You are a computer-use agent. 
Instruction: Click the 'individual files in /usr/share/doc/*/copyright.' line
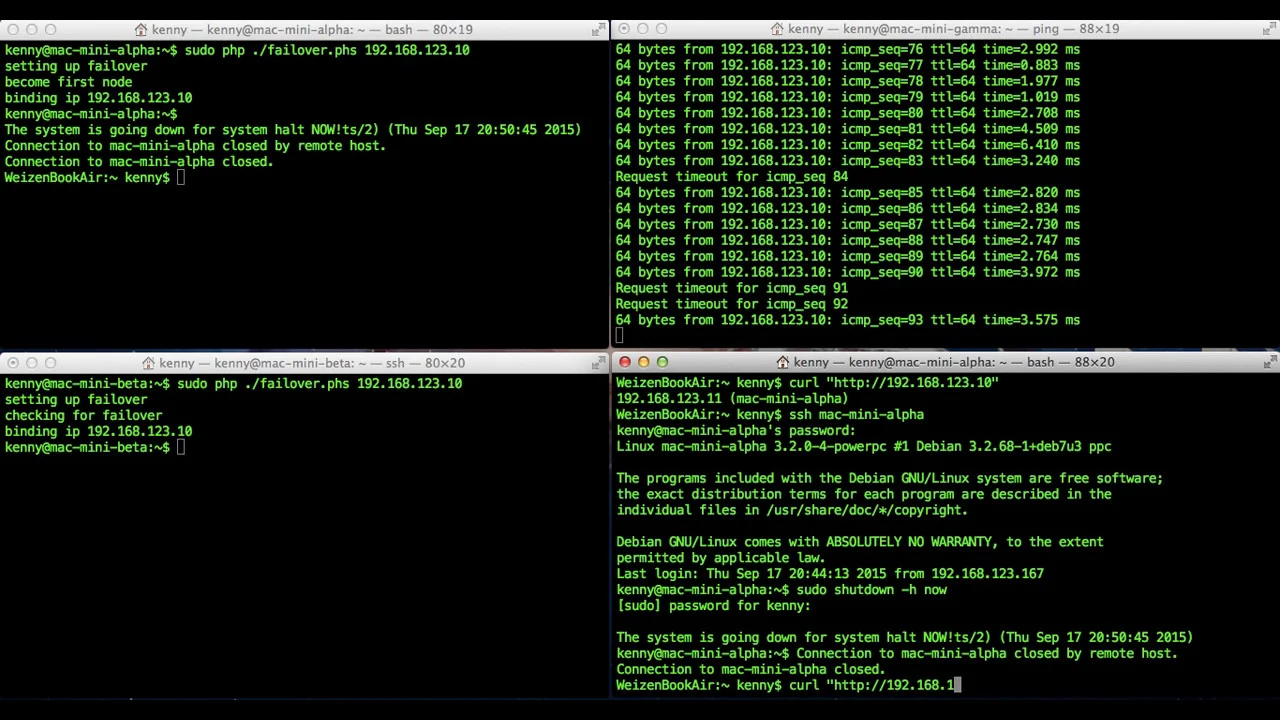792,510
